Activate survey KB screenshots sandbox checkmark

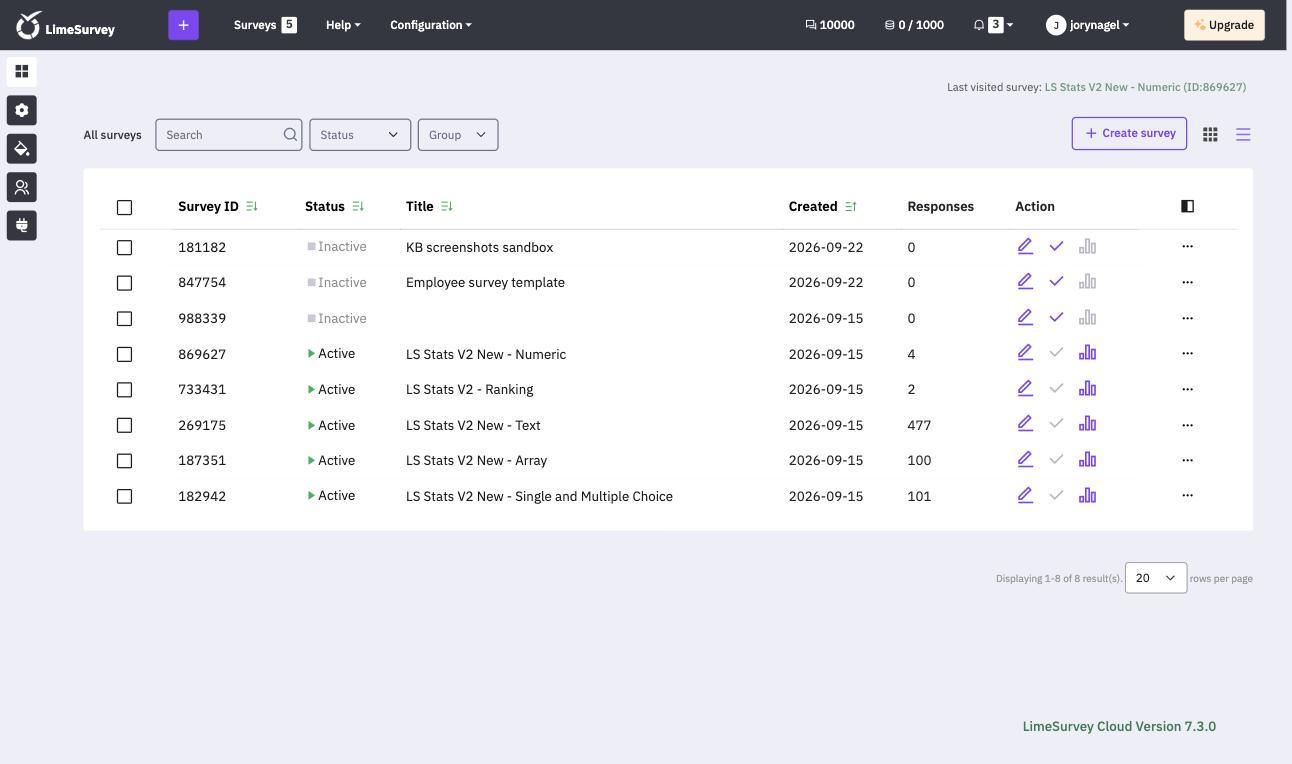point(1056,246)
